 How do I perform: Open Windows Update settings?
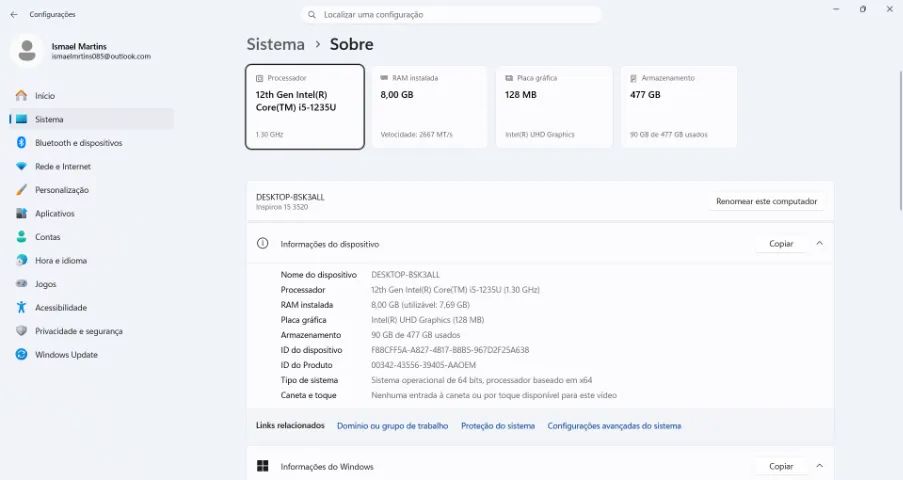tap(92, 354)
